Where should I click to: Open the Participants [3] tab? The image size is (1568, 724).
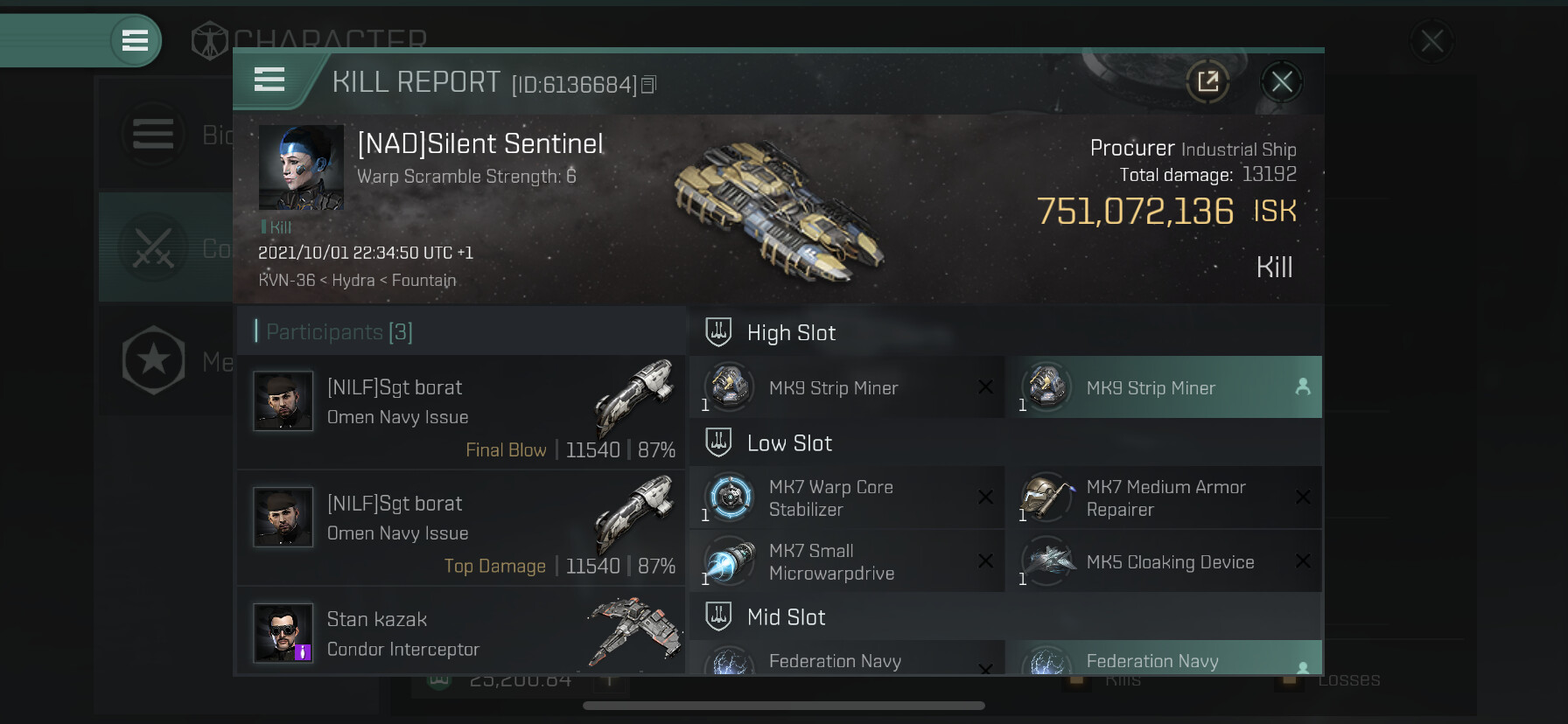[339, 332]
